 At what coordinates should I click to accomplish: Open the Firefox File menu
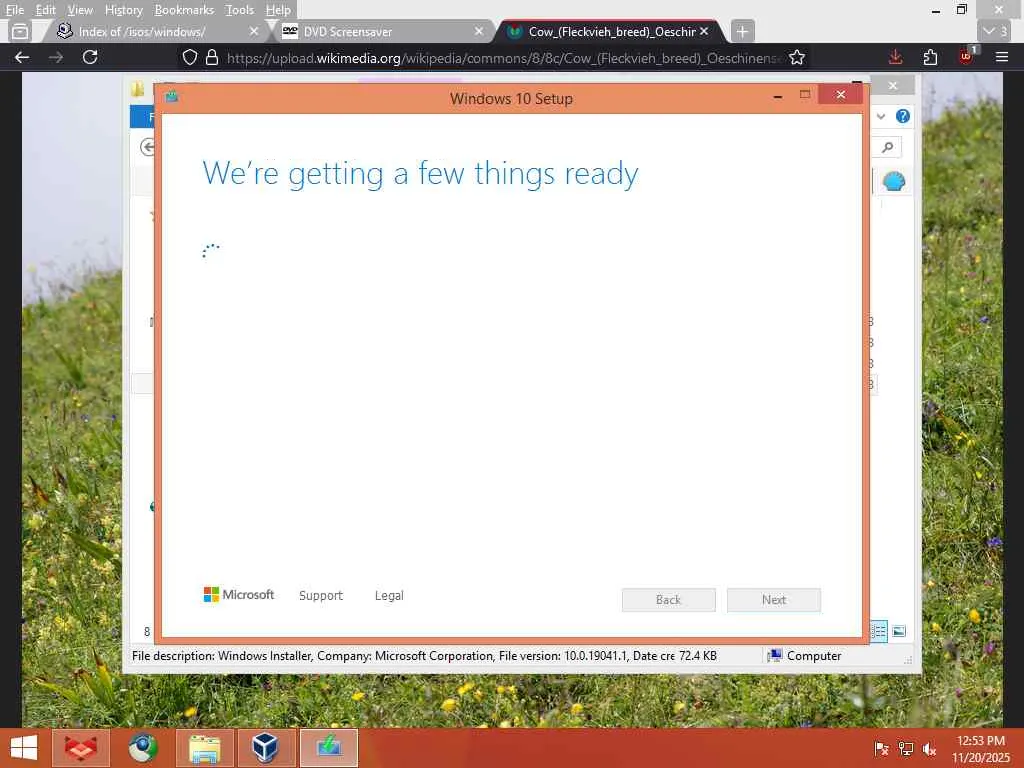coord(14,10)
